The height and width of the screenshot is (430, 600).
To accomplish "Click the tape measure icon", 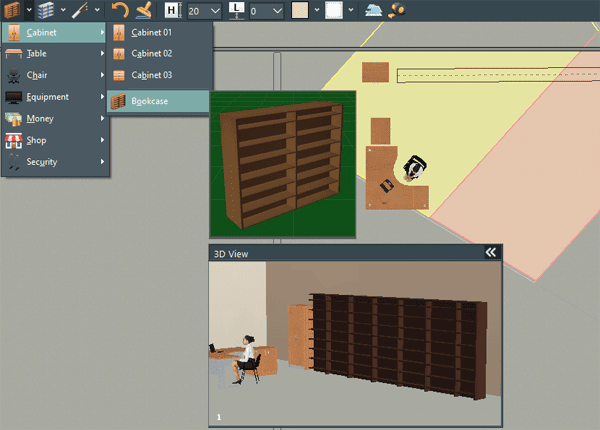I will (396, 11).
